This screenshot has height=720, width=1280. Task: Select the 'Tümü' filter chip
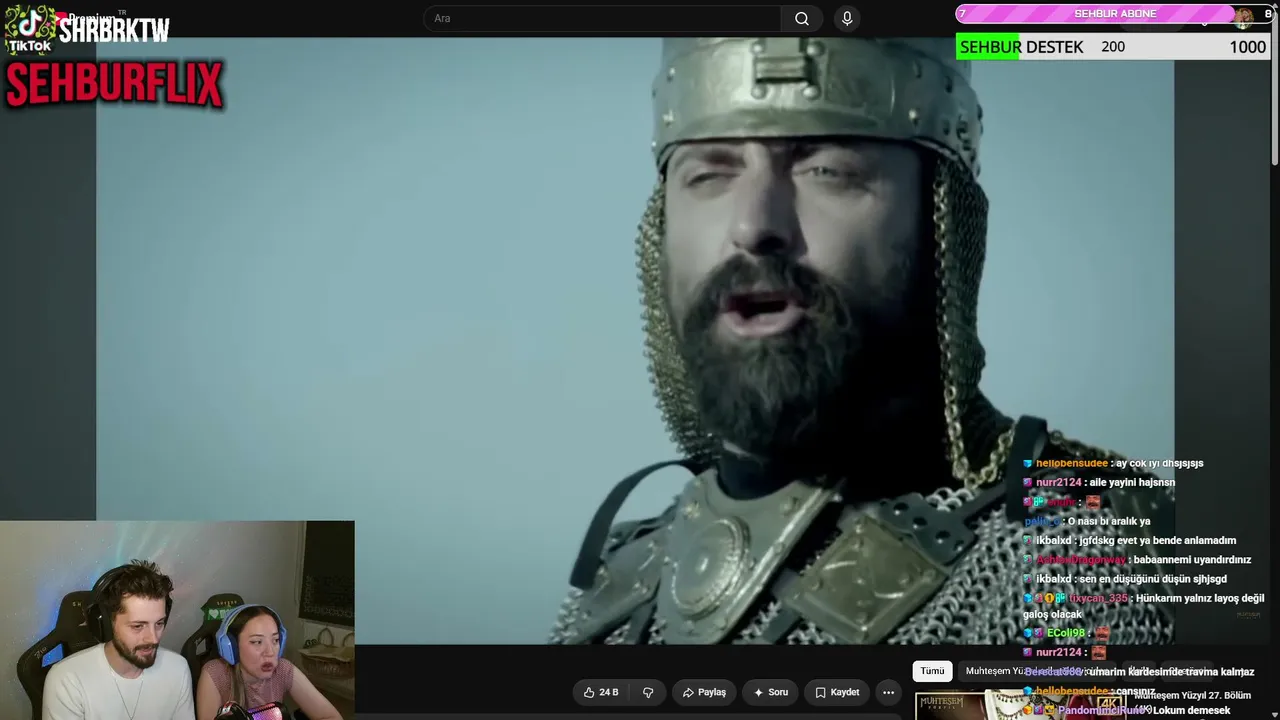932,671
